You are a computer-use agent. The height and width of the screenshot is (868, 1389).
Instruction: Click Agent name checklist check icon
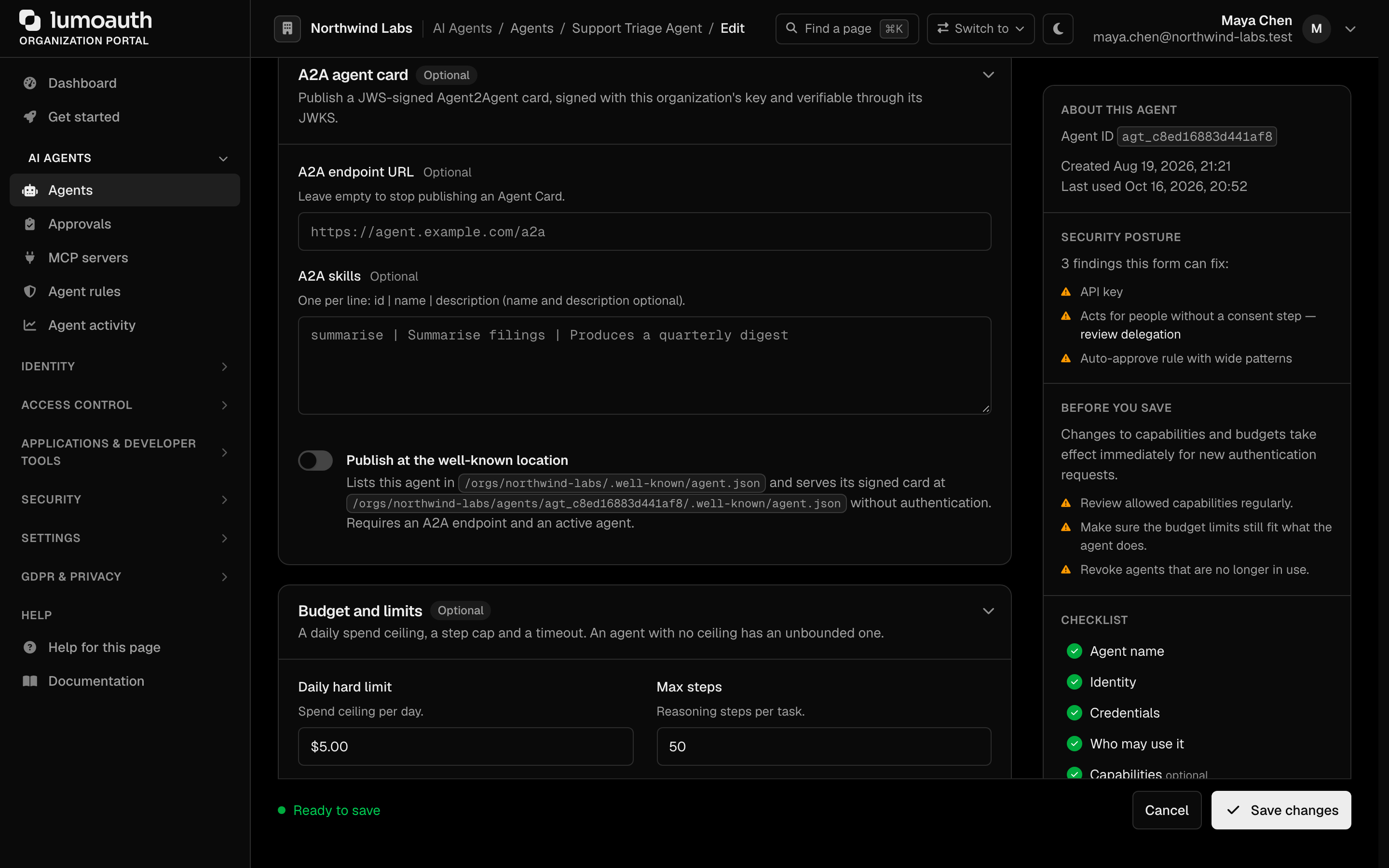click(1075, 651)
